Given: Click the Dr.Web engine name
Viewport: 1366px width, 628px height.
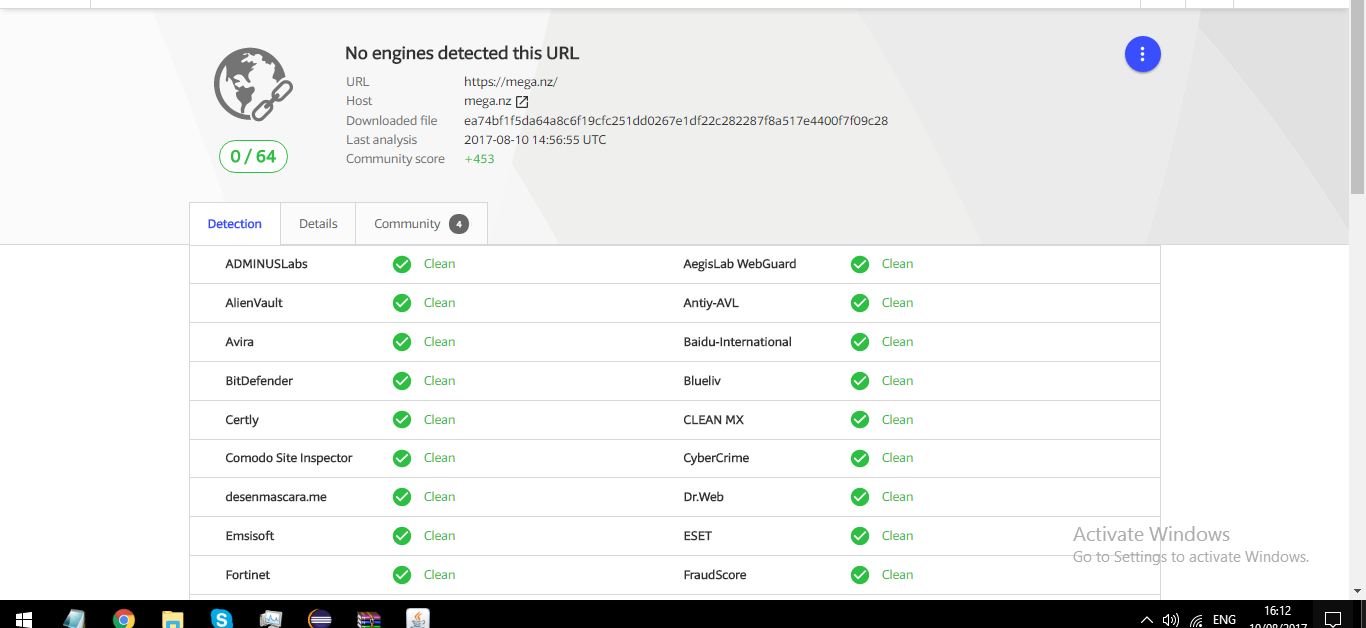Looking at the screenshot, I should [x=703, y=497].
